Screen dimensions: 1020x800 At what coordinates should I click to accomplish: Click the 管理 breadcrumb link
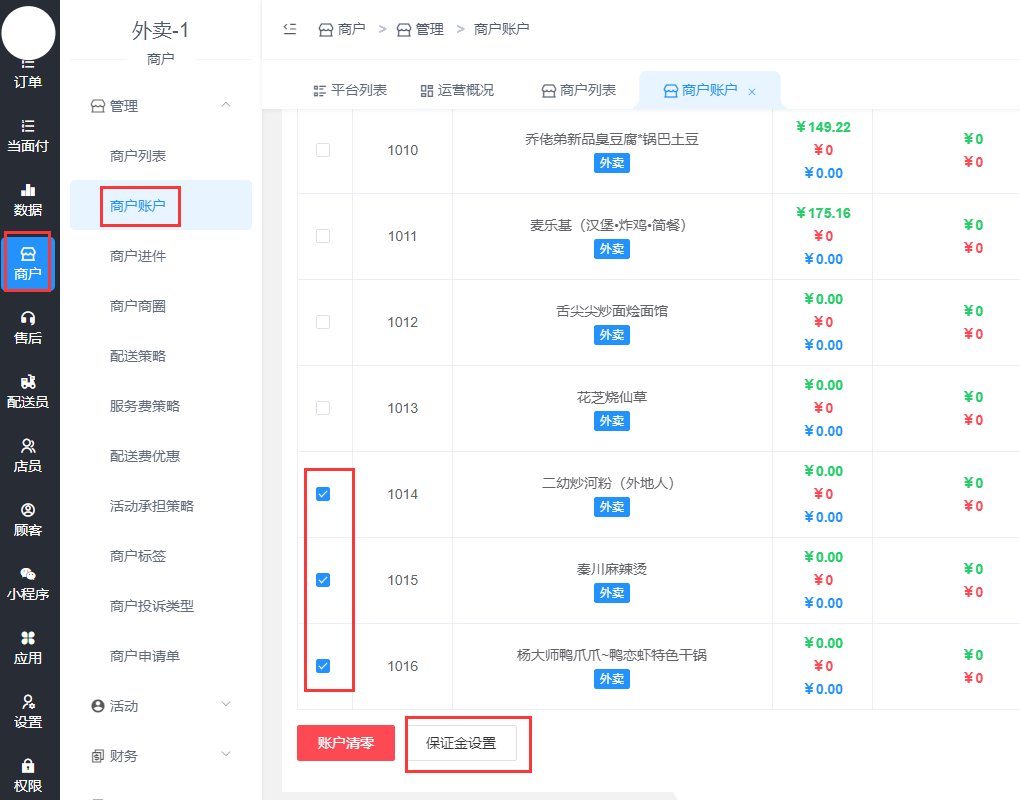pos(420,29)
